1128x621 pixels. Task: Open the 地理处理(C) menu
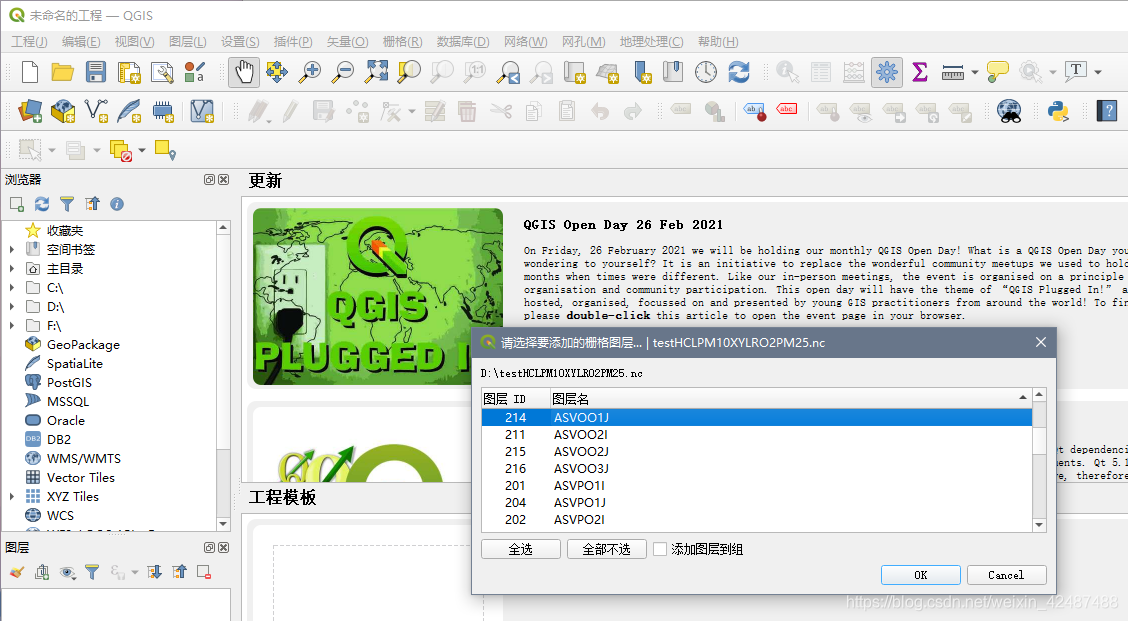coord(651,42)
